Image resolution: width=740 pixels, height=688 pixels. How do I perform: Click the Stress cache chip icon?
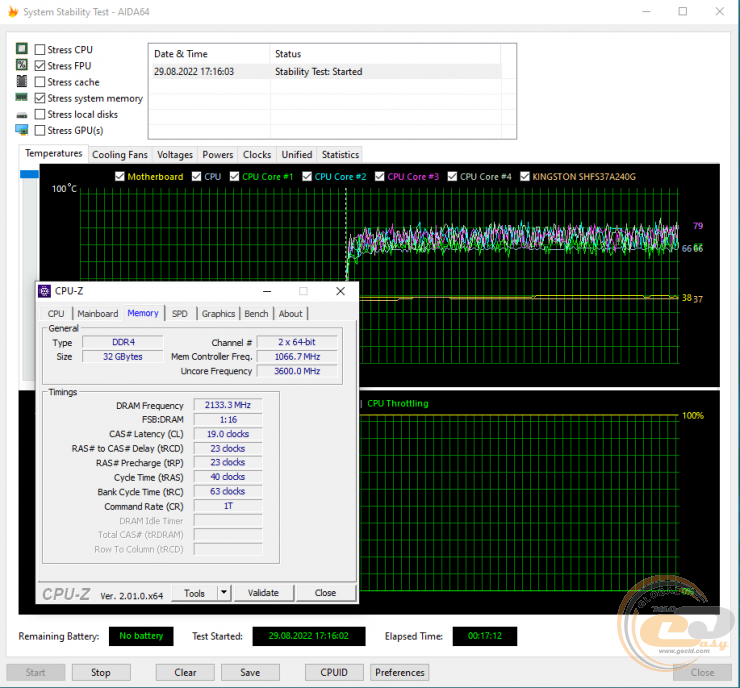(x=22, y=81)
